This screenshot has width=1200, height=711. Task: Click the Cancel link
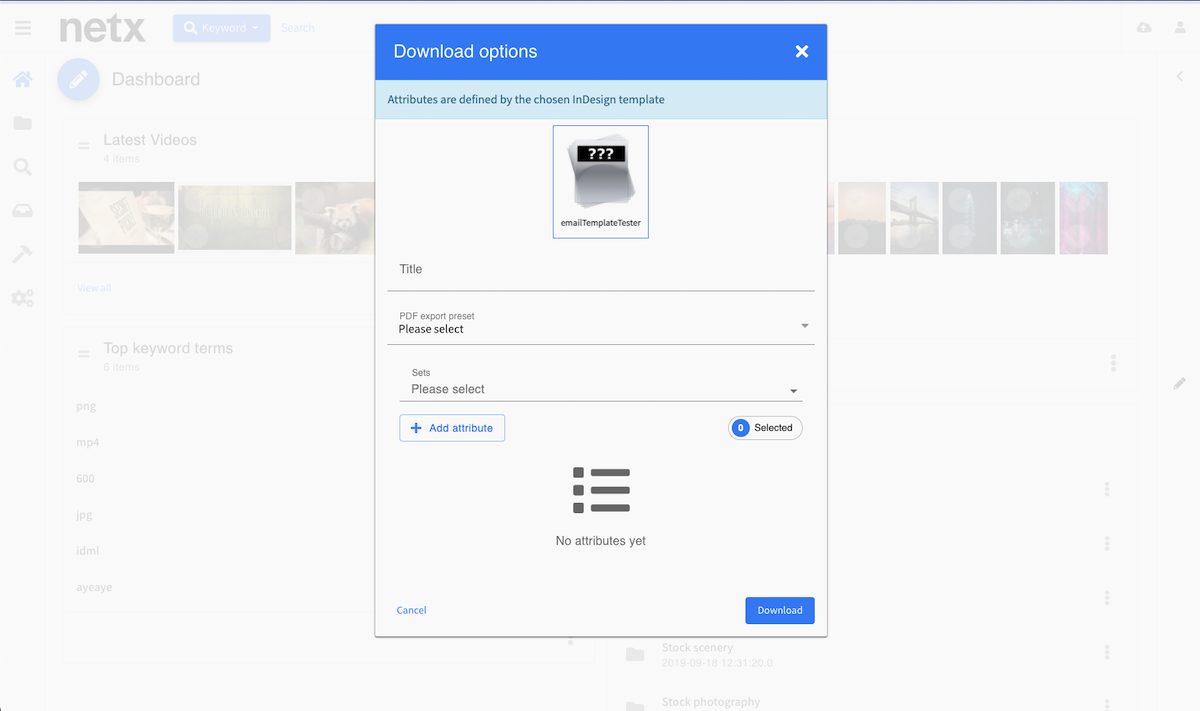point(411,610)
